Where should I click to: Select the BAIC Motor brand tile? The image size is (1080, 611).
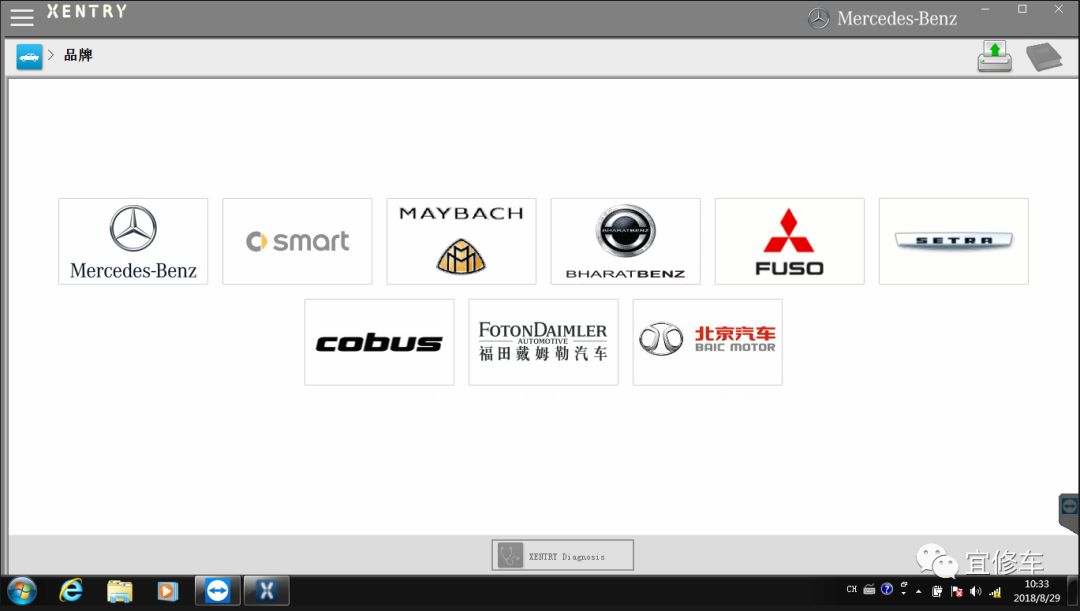click(x=707, y=342)
